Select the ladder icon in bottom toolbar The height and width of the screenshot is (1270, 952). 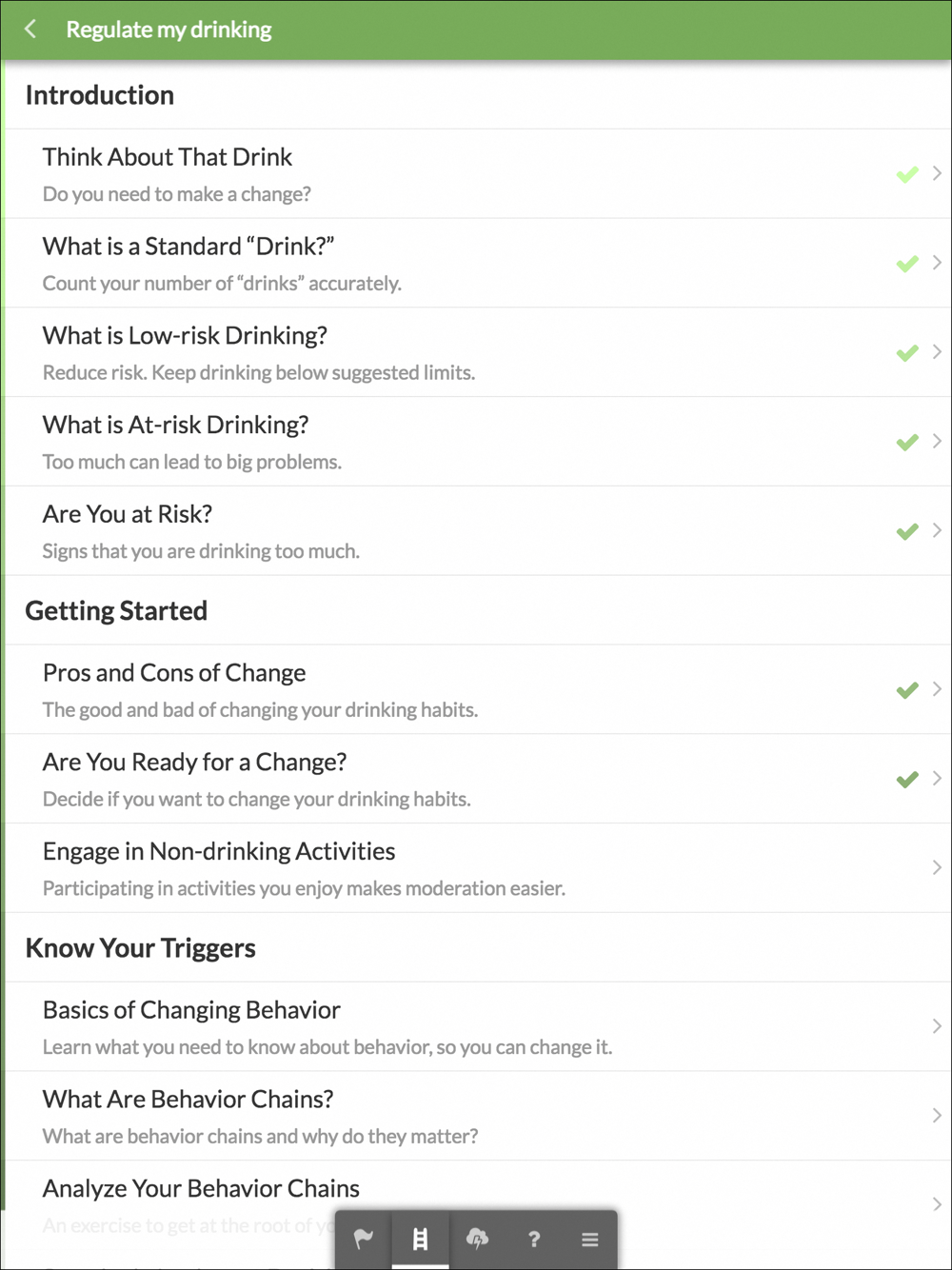[x=420, y=1239]
